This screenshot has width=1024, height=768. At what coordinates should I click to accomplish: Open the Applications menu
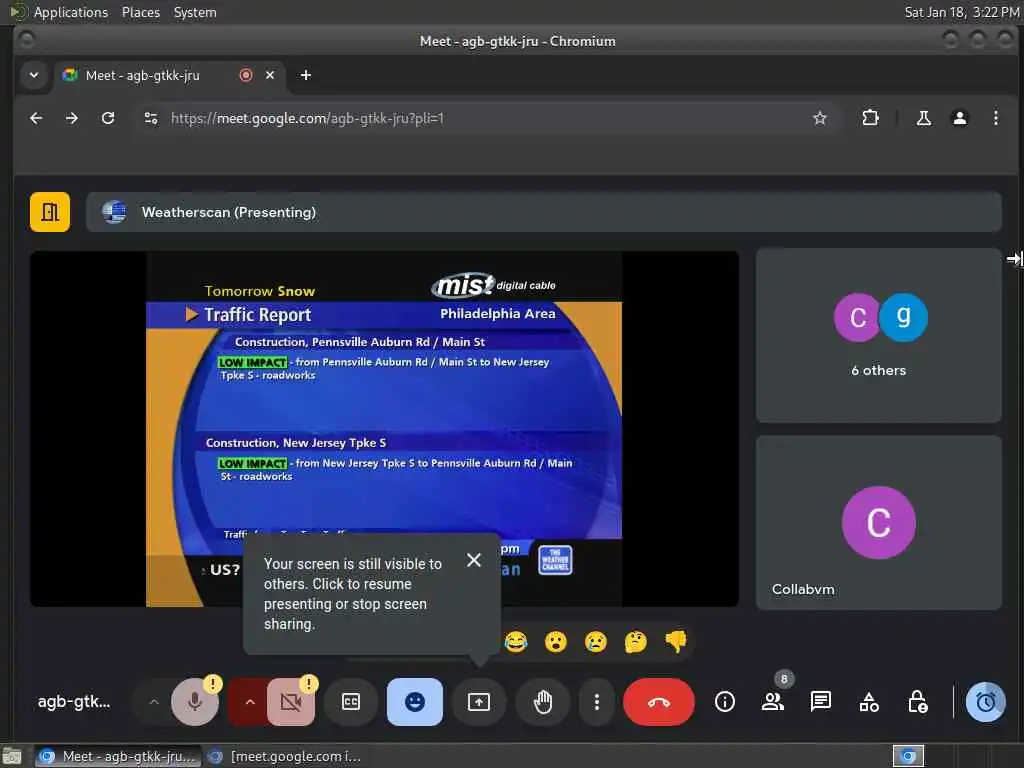[x=71, y=12]
